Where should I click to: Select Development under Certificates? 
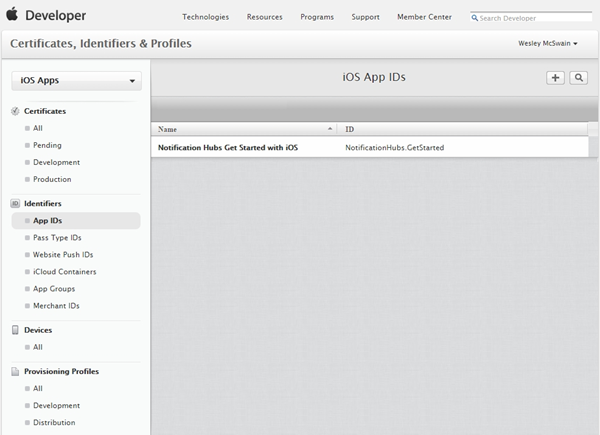pos(56,162)
